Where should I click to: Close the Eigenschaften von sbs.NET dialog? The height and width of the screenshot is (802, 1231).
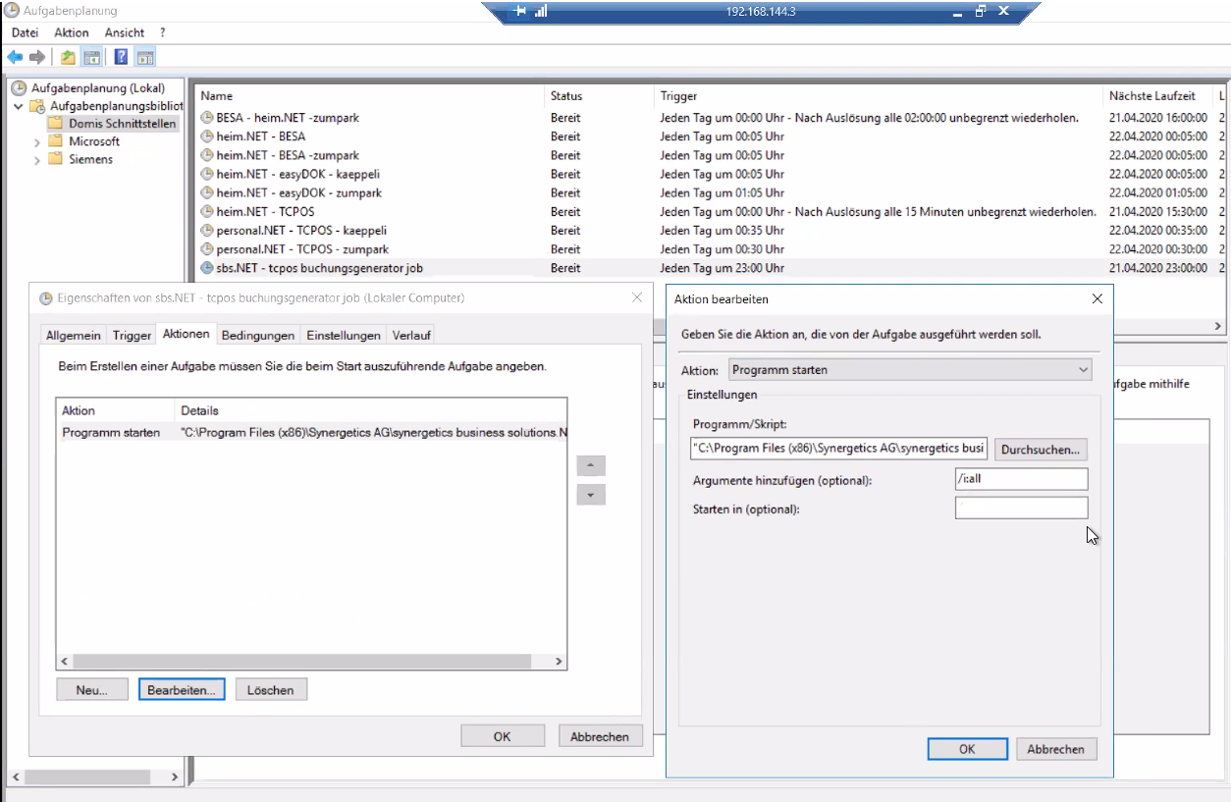click(x=637, y=297)
